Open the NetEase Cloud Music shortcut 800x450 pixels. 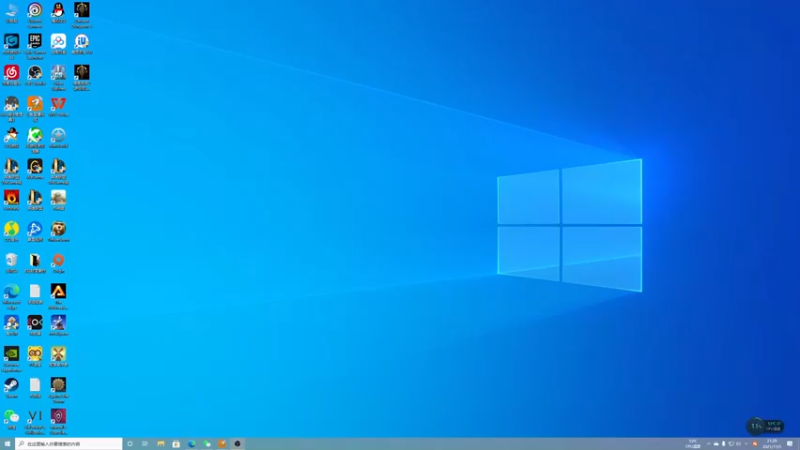pos(11,76)
